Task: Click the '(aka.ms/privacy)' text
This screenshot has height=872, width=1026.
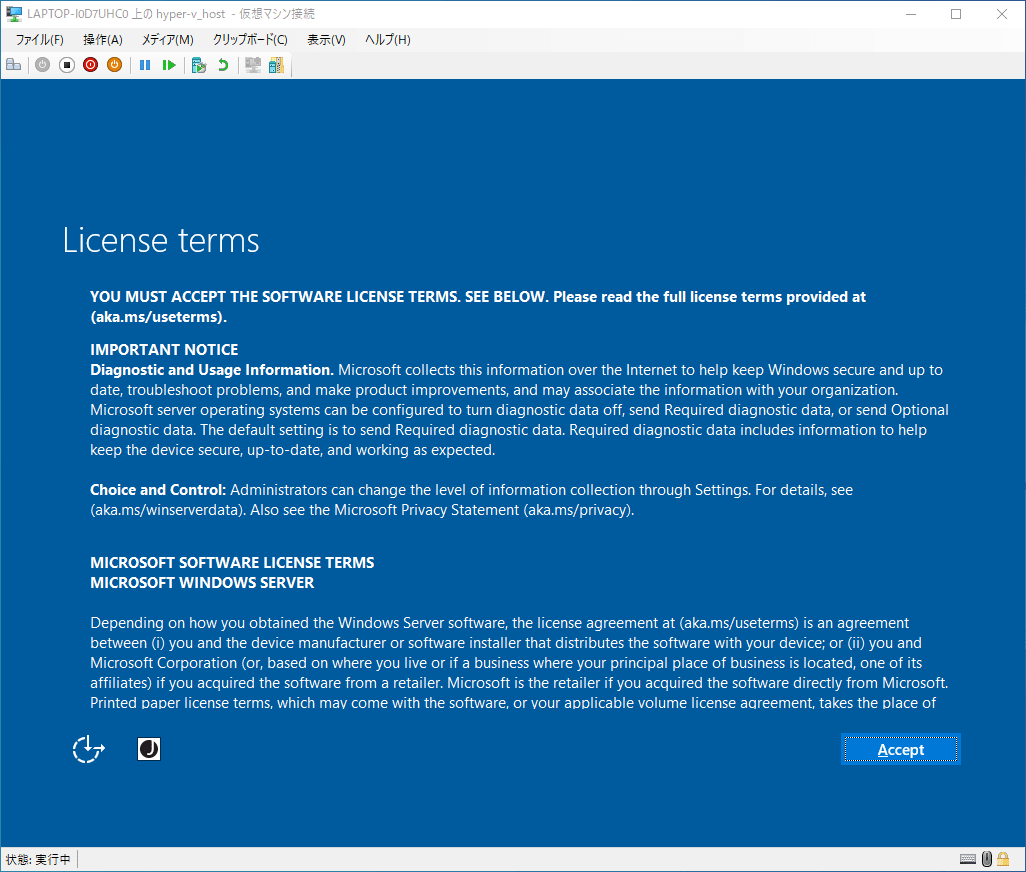Action: tap(578, 510)
